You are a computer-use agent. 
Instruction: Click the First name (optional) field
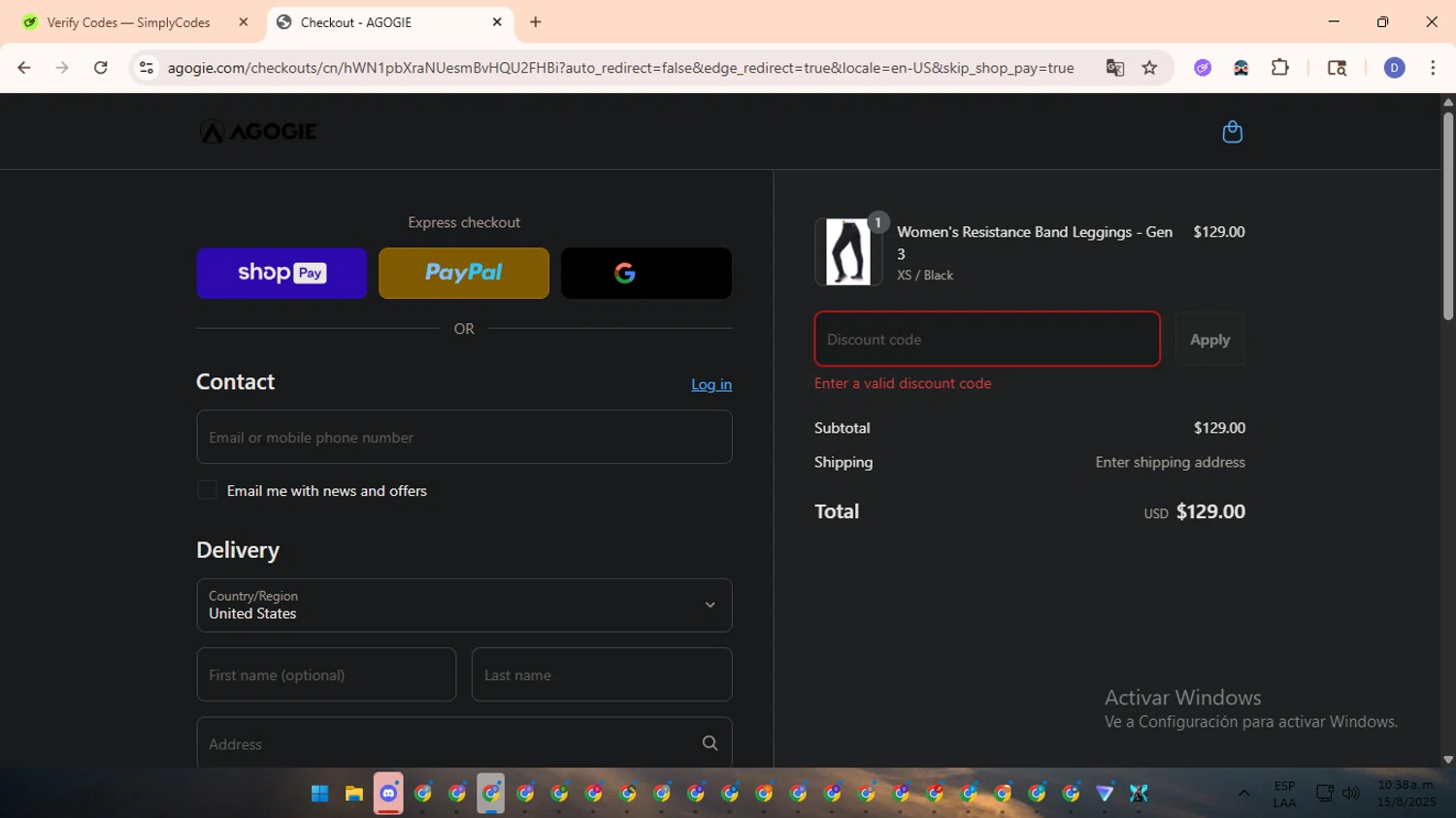coord(326,674)
